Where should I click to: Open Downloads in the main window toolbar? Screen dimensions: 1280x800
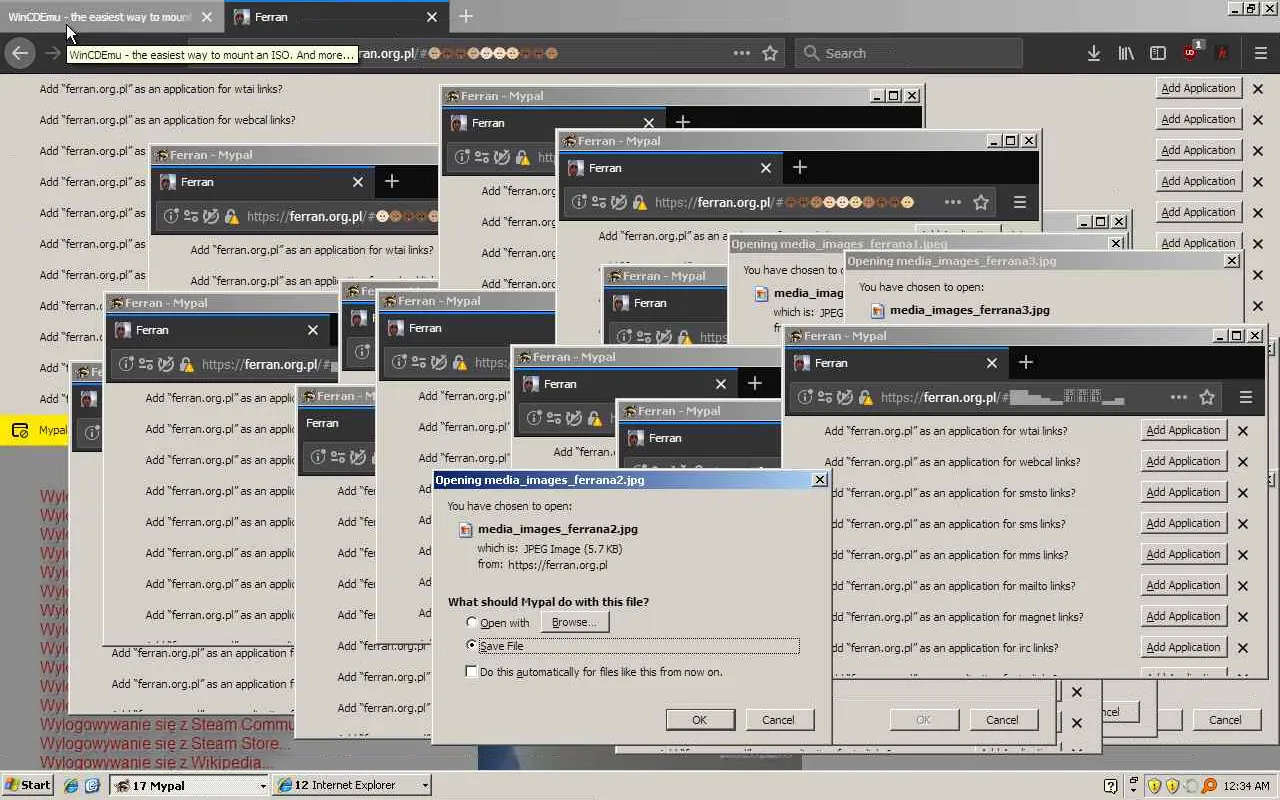coord(1094,54)
